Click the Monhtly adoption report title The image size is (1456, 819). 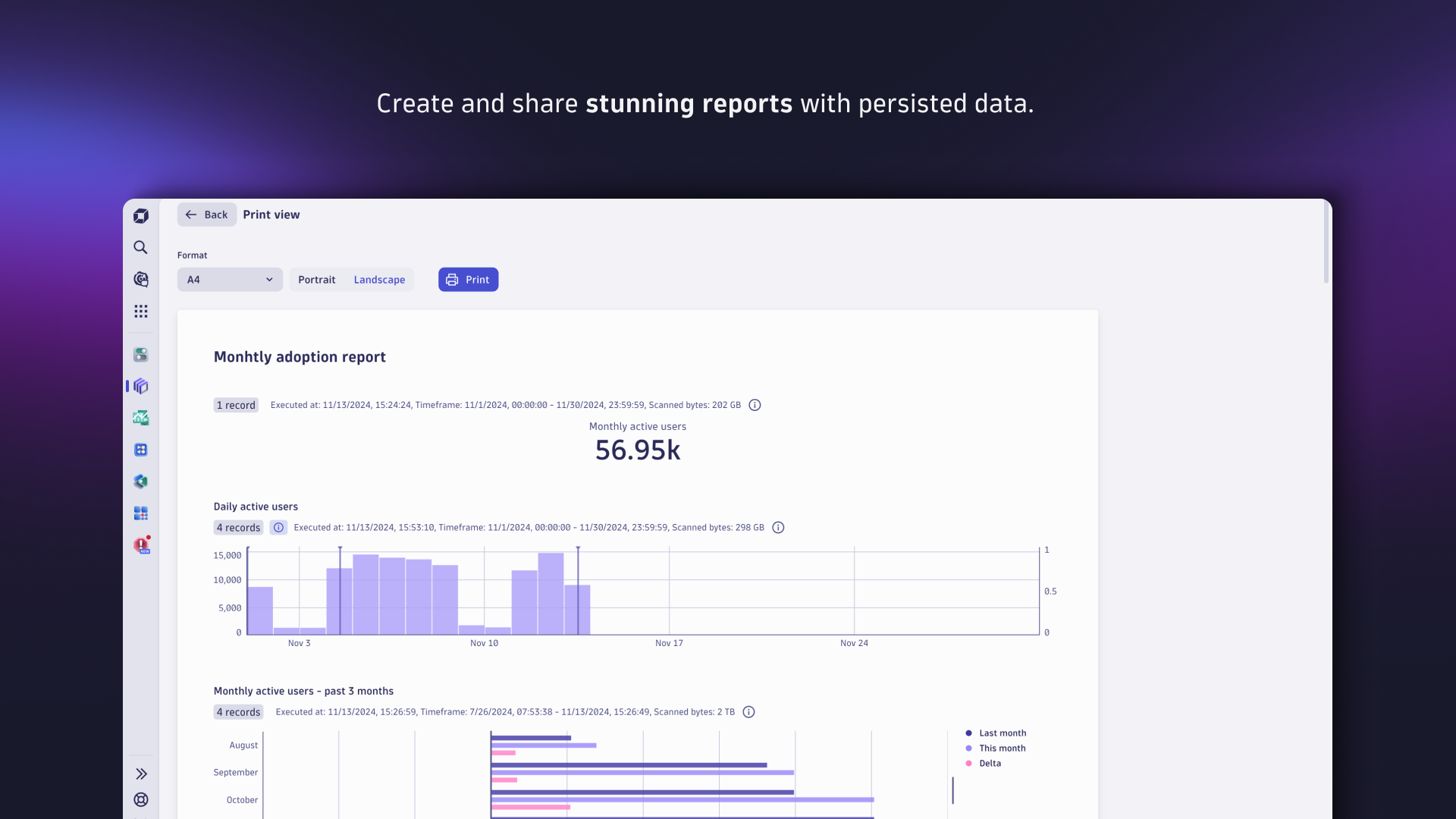pos(300,357)
